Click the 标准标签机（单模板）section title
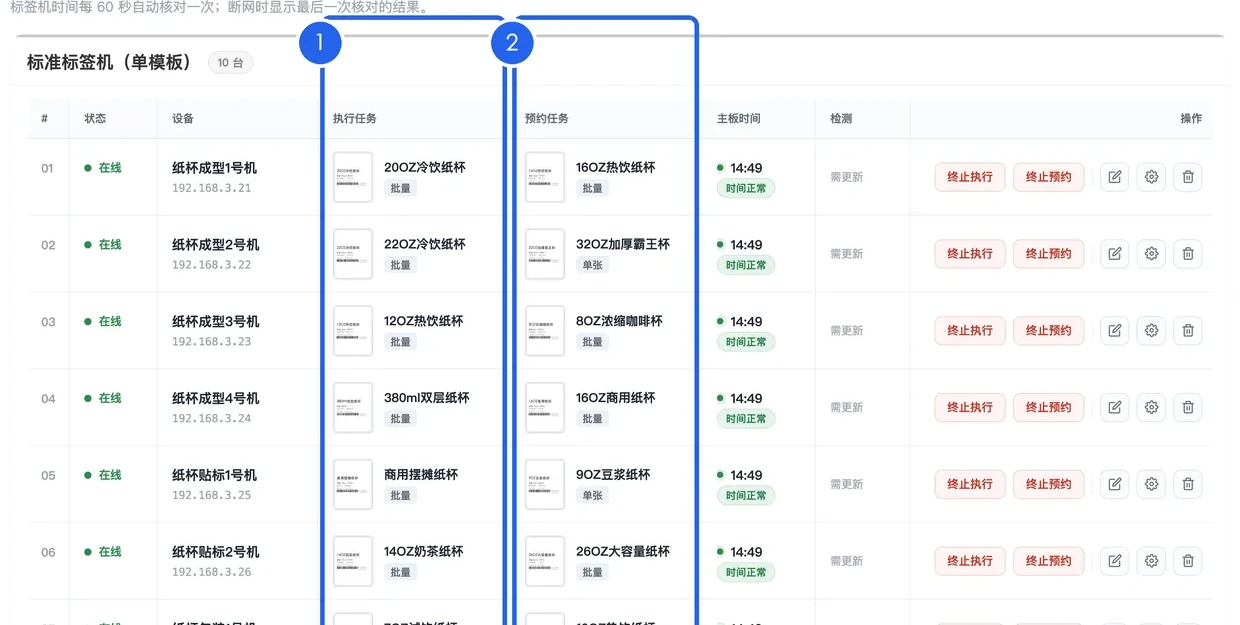The image size is (1240, 625). [x=109, y=63]
